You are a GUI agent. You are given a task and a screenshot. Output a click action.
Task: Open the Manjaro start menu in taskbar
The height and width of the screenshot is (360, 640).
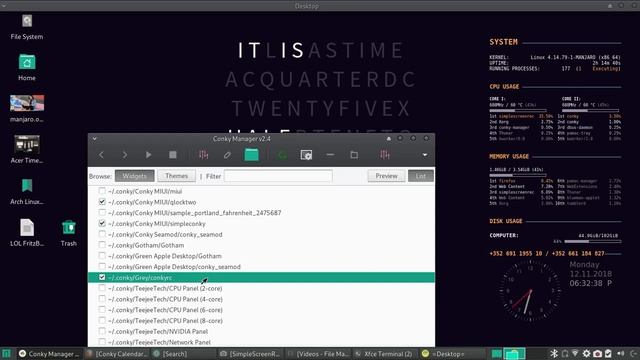point(6,353)
